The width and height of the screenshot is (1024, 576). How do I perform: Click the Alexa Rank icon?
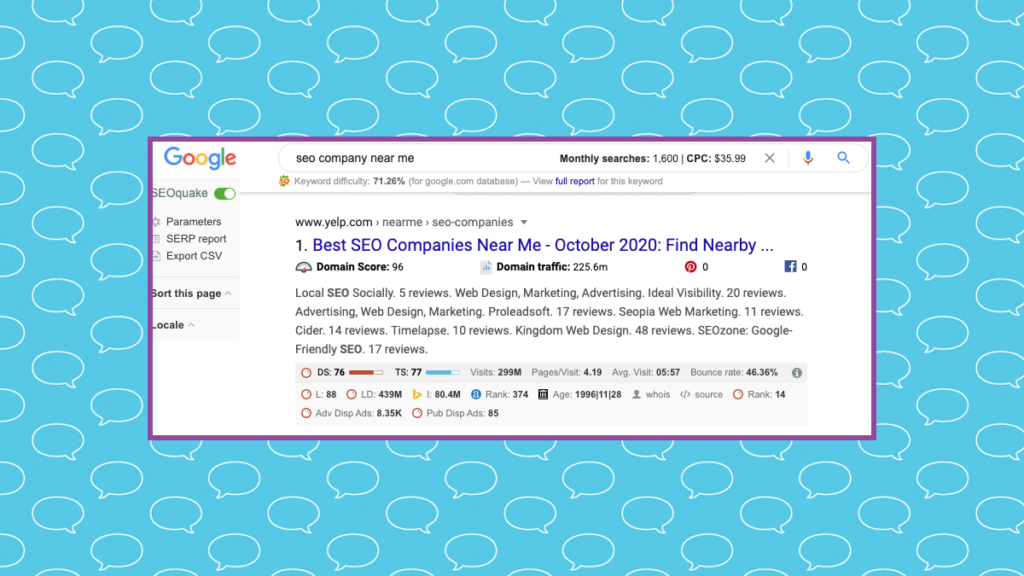click(476, 395)
